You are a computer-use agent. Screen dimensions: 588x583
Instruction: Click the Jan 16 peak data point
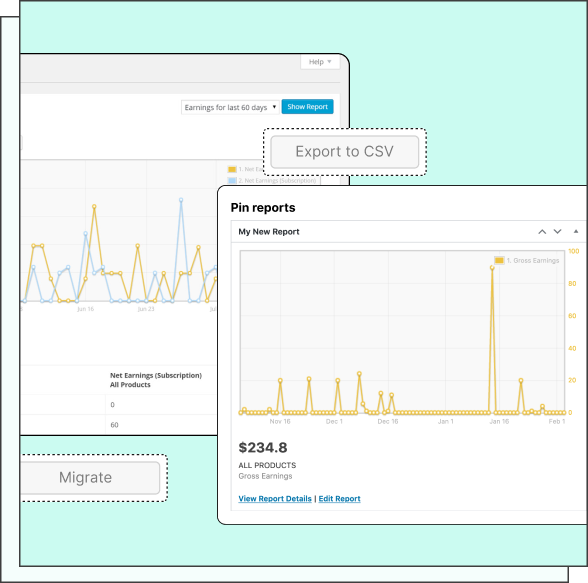tap(492, 268)
